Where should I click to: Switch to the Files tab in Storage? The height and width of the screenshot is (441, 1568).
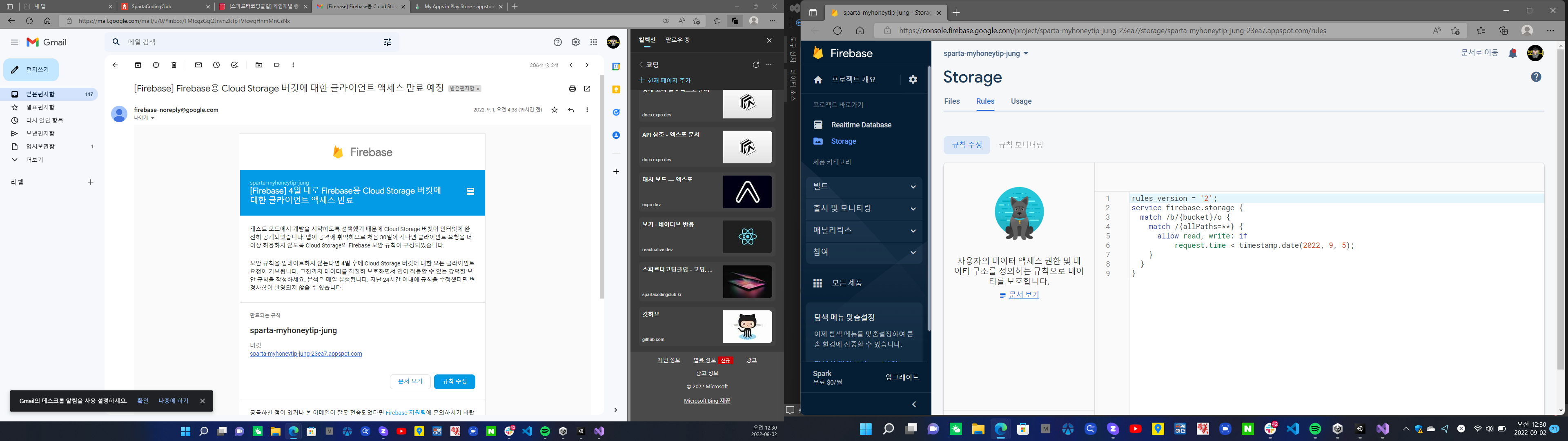pos(952,101)
